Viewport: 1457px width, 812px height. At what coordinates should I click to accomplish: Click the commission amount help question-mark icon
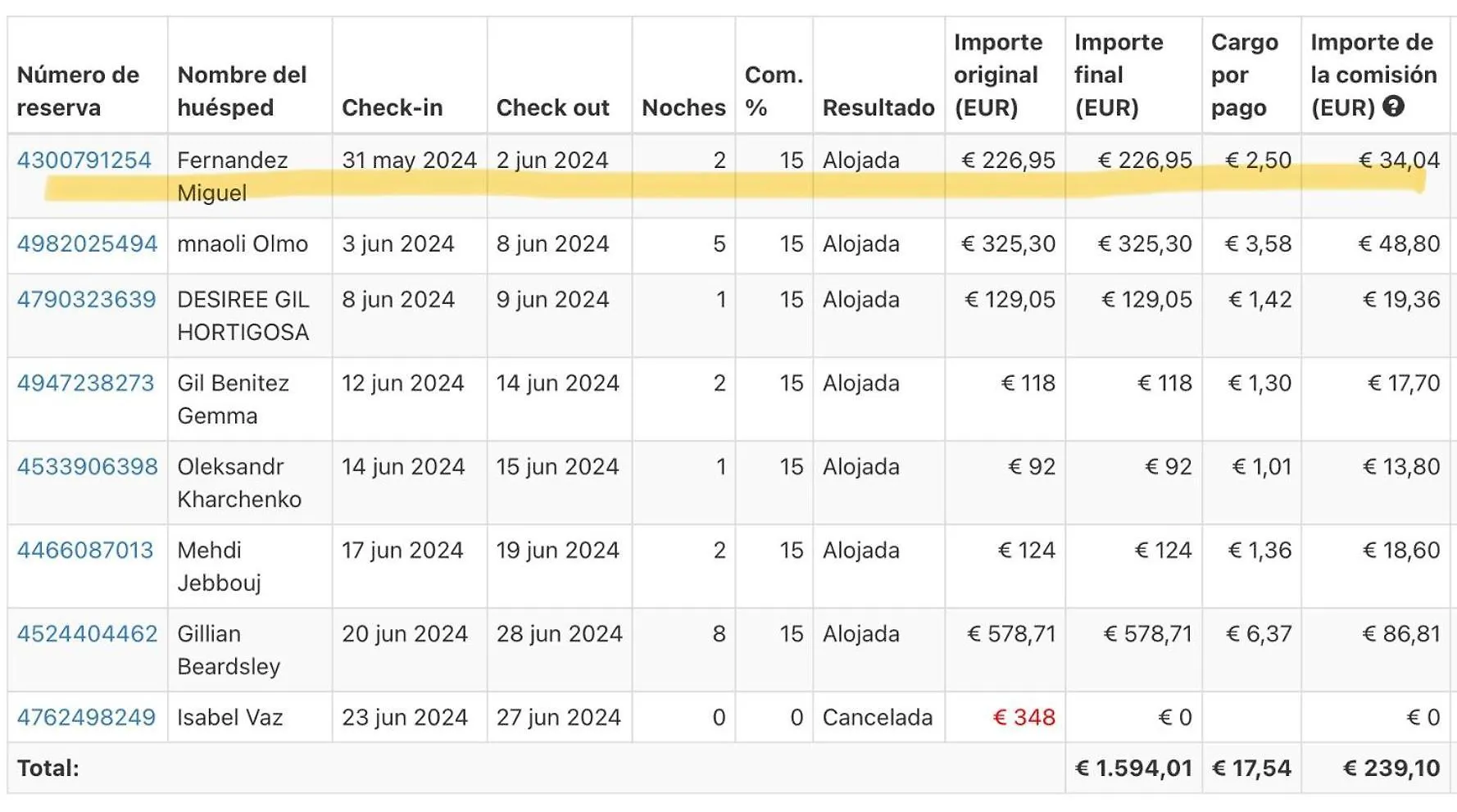[1393, 106]
